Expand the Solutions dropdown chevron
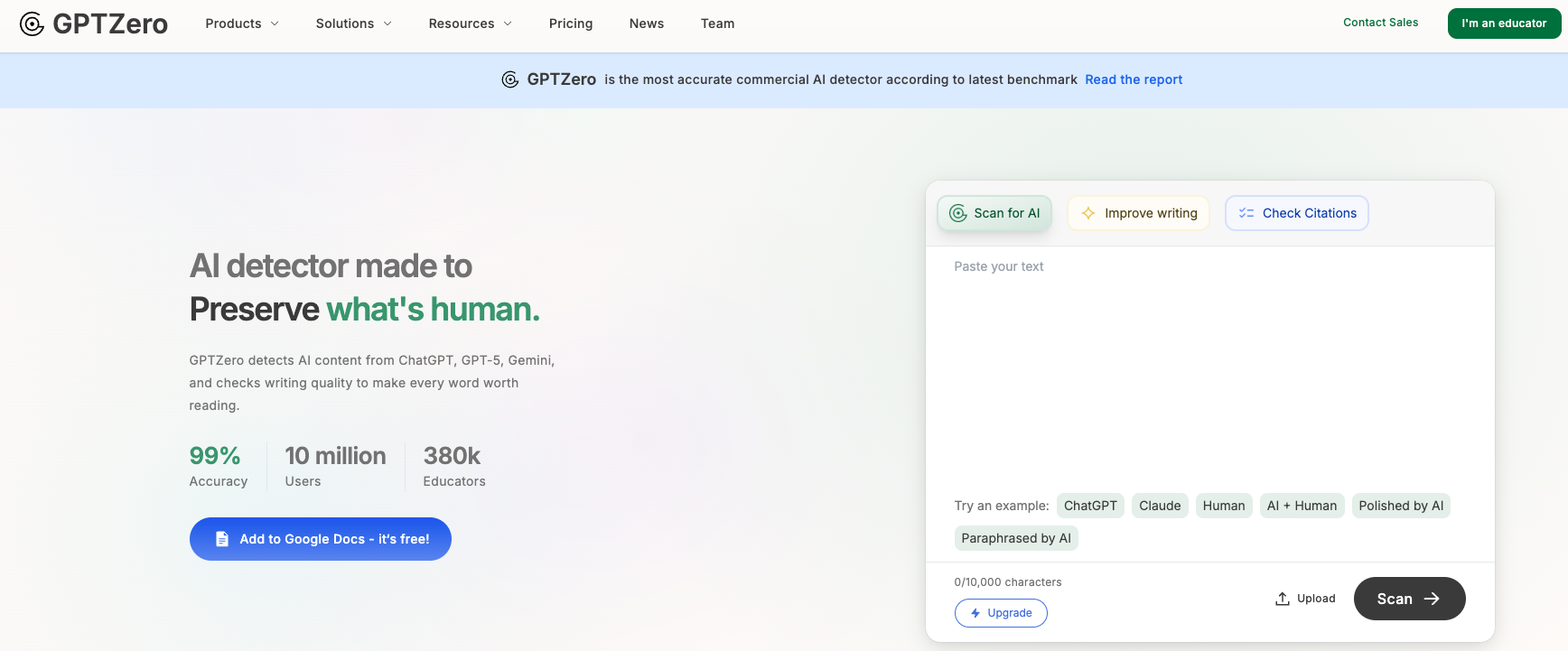The width and height of the screenshot is (1568, 651). coord(387,23)
